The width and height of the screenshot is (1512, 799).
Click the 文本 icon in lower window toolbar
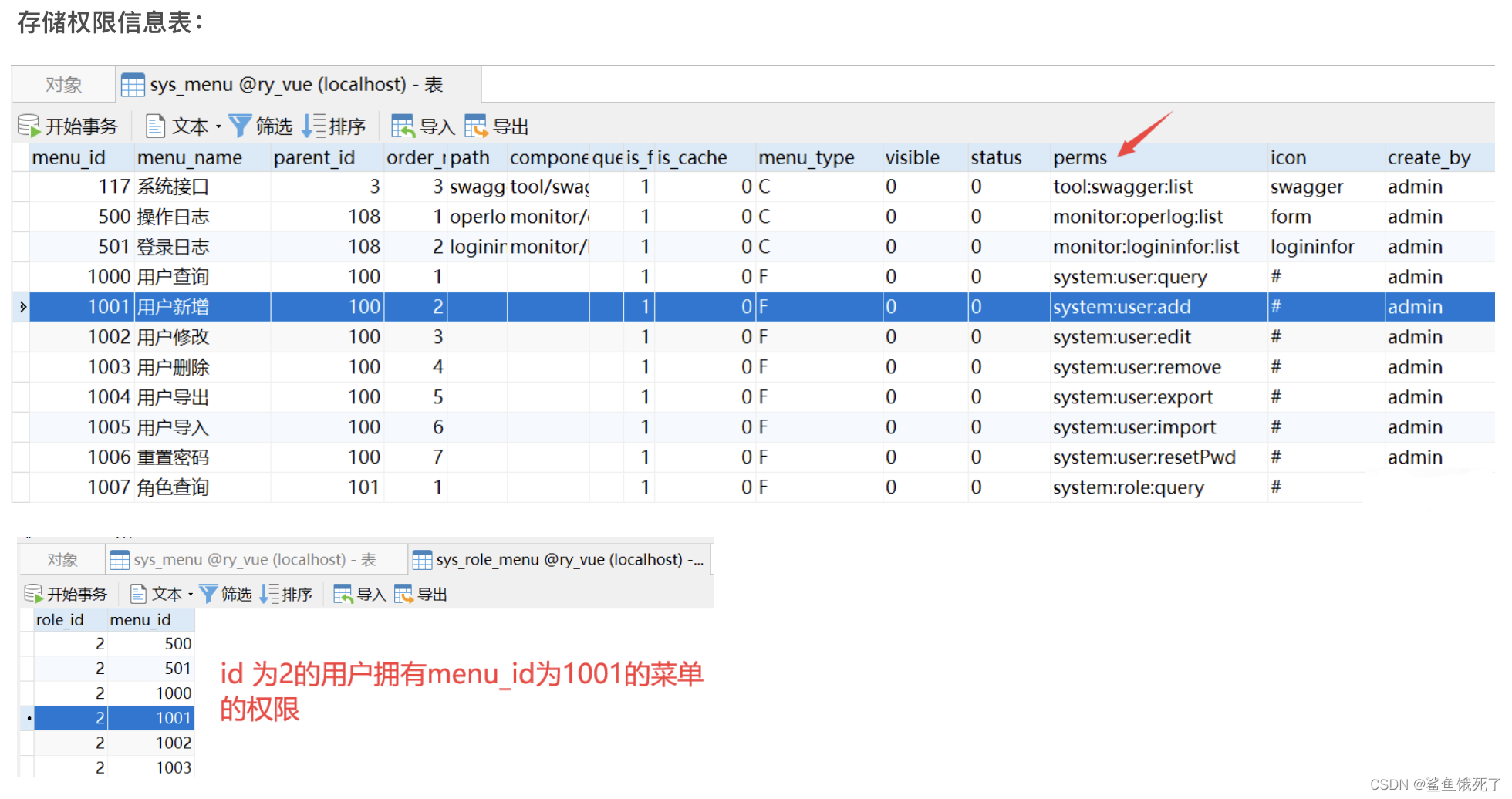(x=138, y=594)
